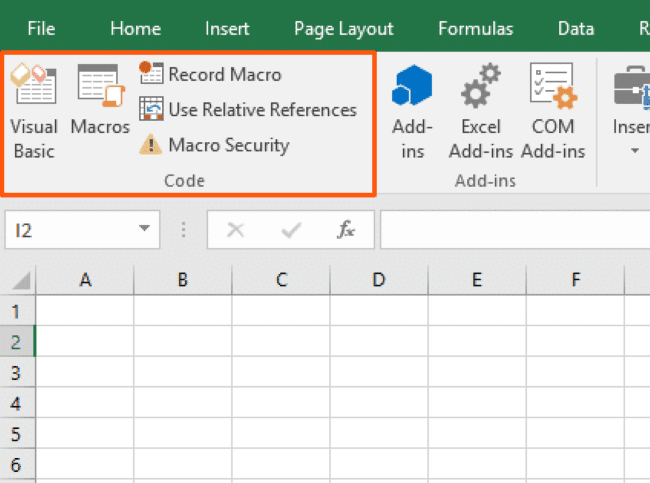Switch to the Page Layout tab
This screenshot has height=483, width=650.
[344, 29]
